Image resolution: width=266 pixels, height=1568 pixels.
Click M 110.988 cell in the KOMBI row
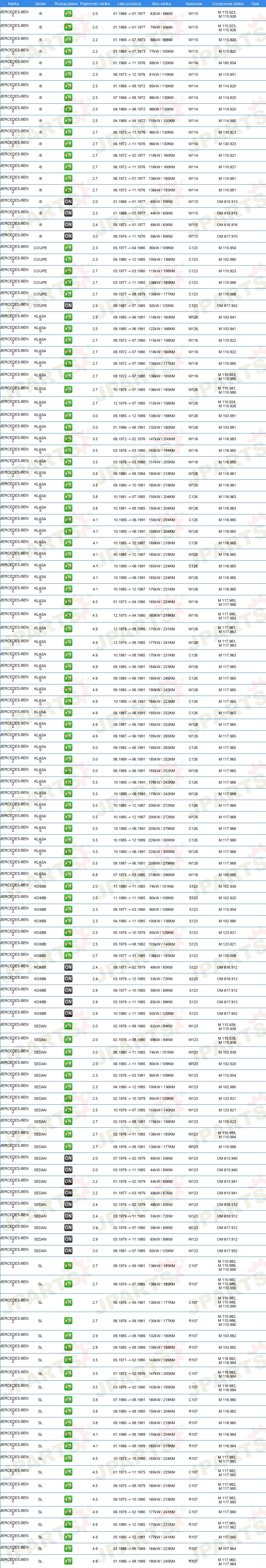click(x=228, y=956)
